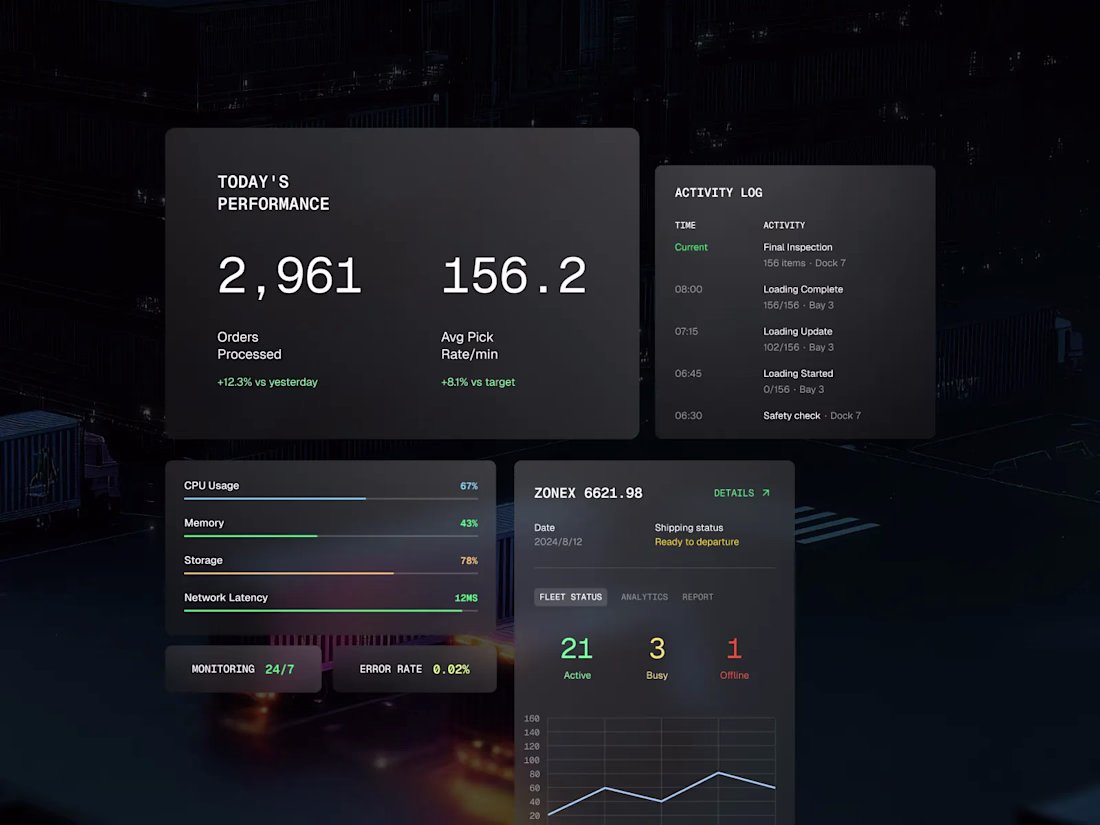Switch to the ANALYTICS tab
Screen dimensions: 1100x825
pos(644,597)
